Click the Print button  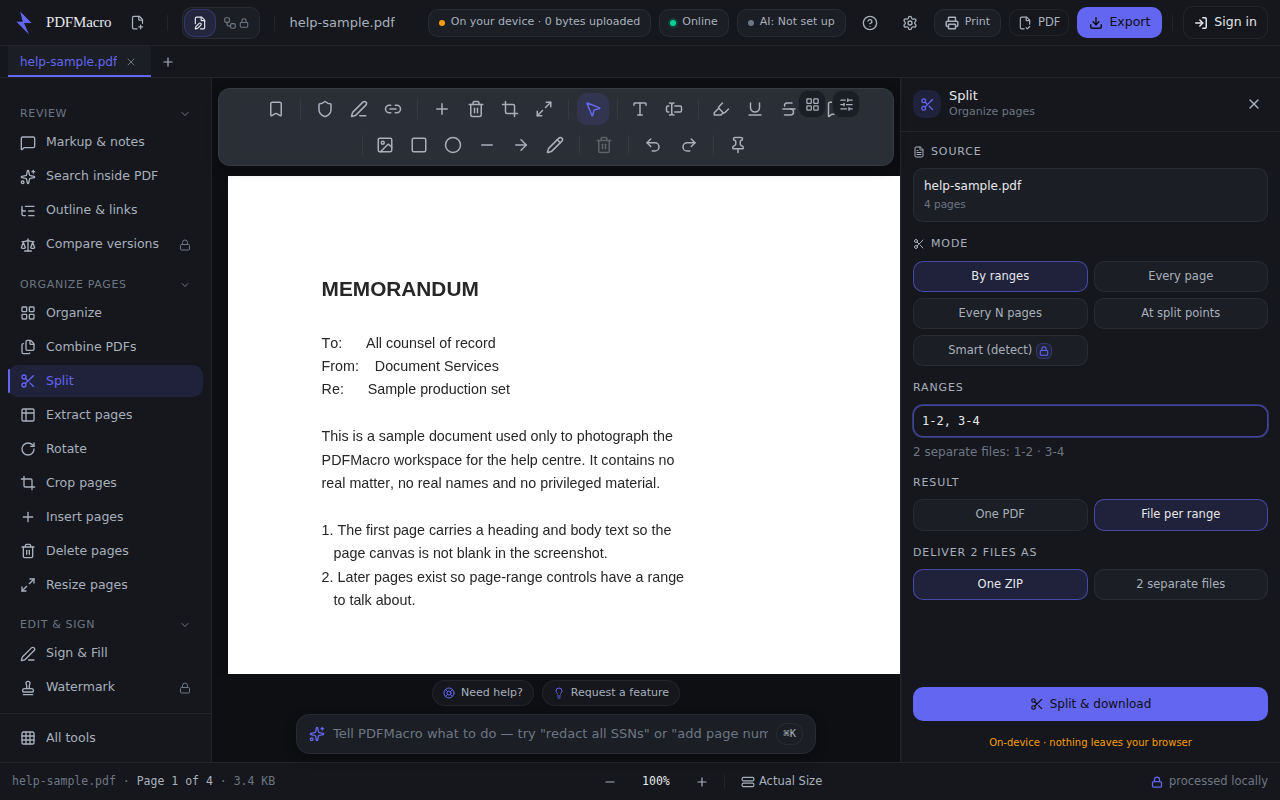967,22
